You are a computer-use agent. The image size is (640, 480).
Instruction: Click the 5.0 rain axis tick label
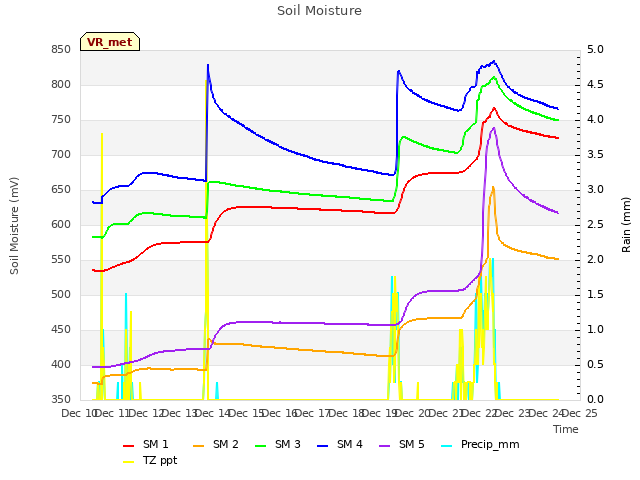[595, 50]
